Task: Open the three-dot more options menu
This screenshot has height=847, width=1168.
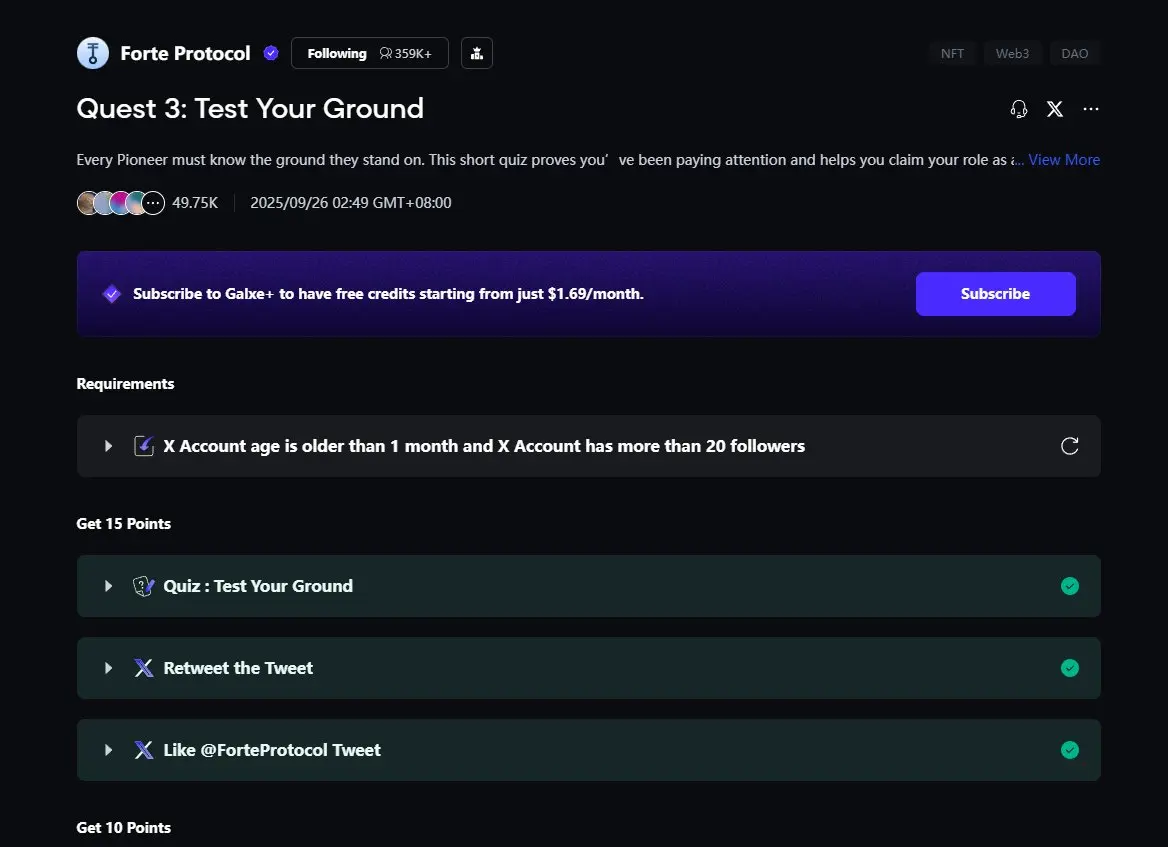Action: pyautogui.click(x=1091, y=109)
